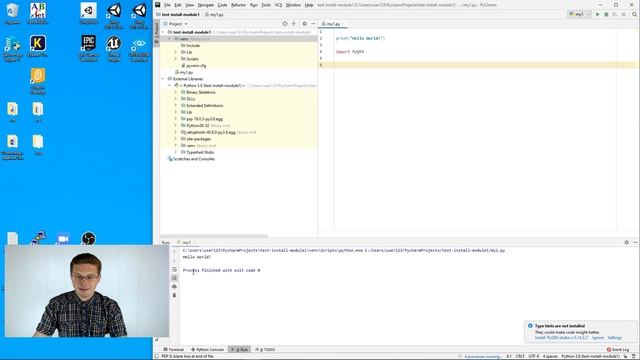Open Epic Games Launcher desktop icon
Screen dimensions: 640x360
point(89,49)
